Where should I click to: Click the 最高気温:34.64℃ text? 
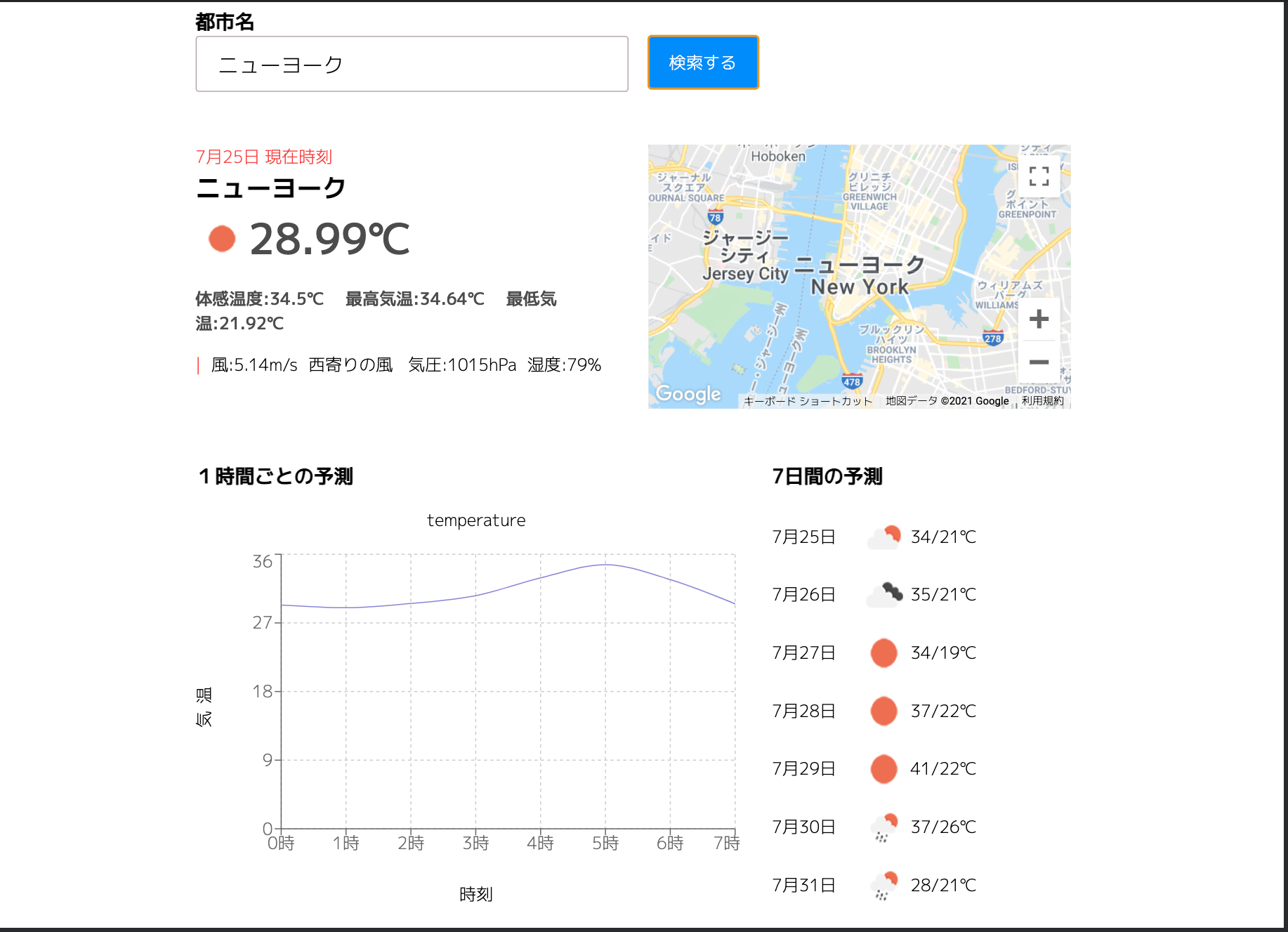click(415, 299)
